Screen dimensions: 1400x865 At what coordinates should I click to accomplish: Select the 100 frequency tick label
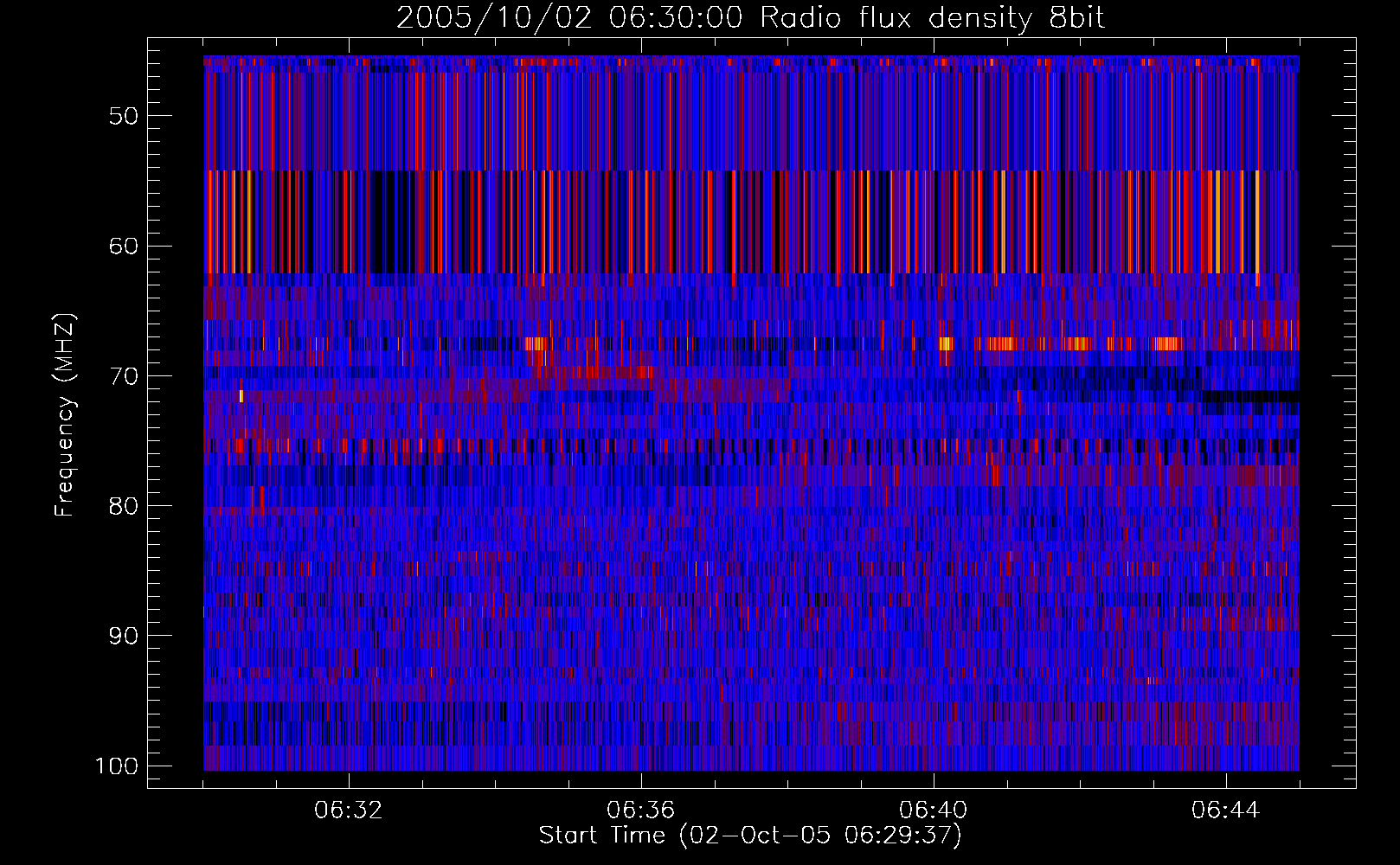coord(117,766)
